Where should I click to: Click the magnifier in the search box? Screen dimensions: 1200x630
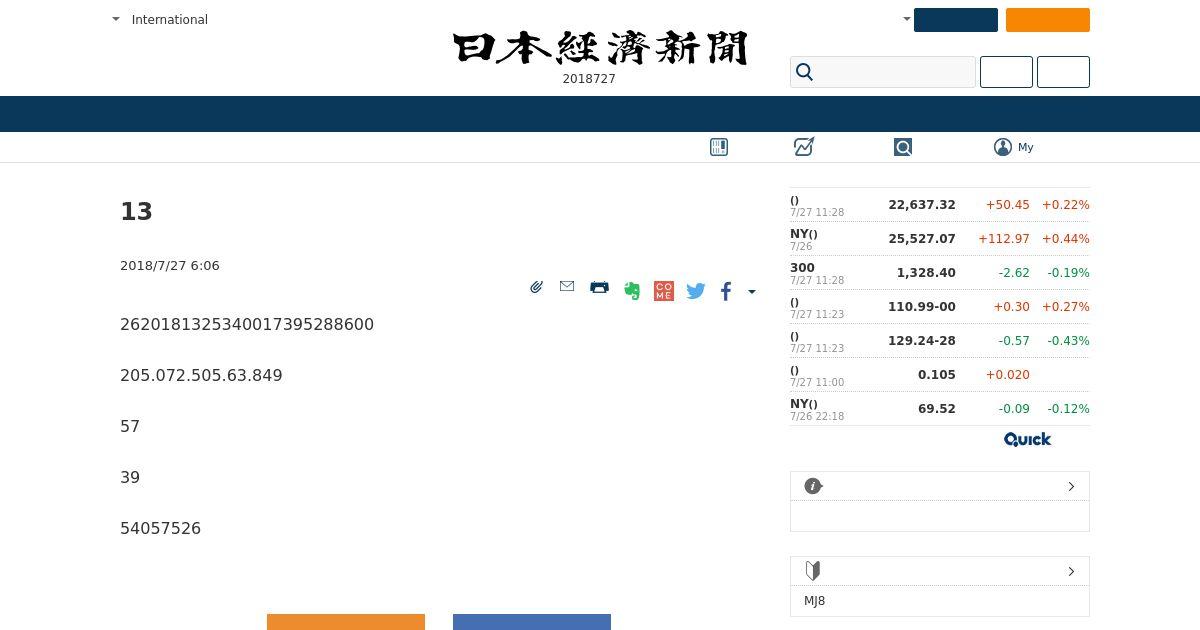(805, 72)
